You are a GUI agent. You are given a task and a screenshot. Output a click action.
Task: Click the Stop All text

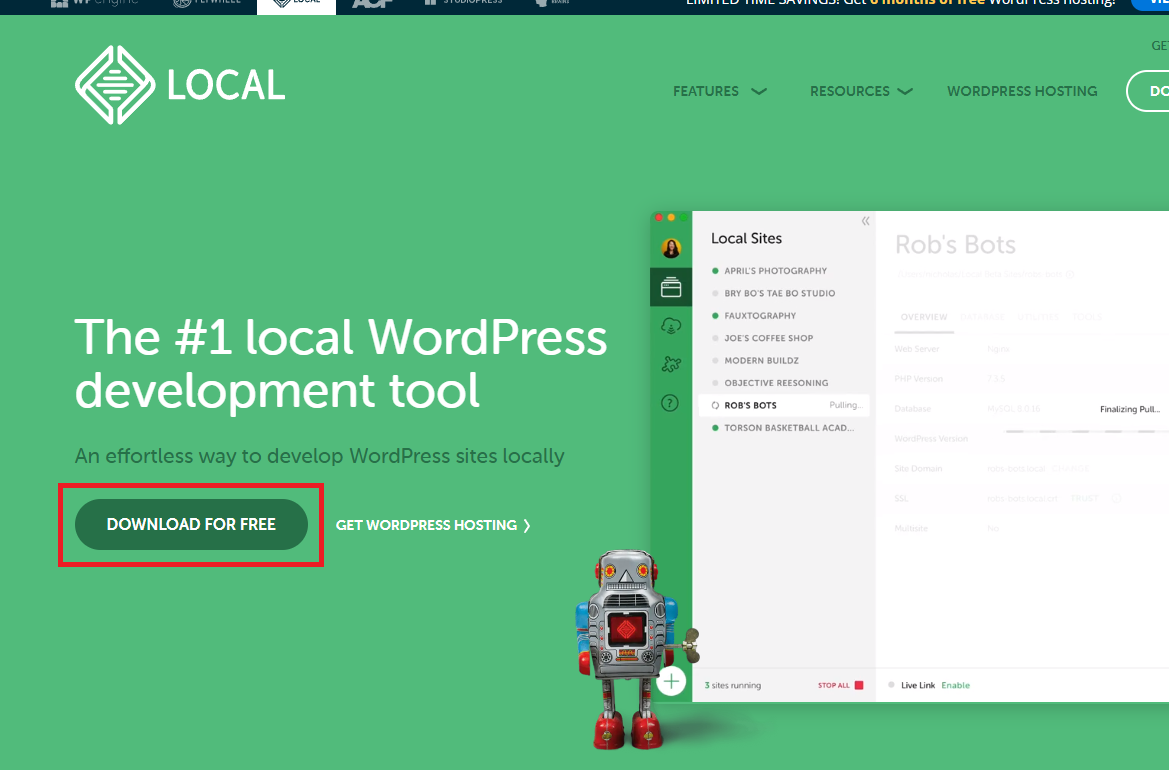833,685
